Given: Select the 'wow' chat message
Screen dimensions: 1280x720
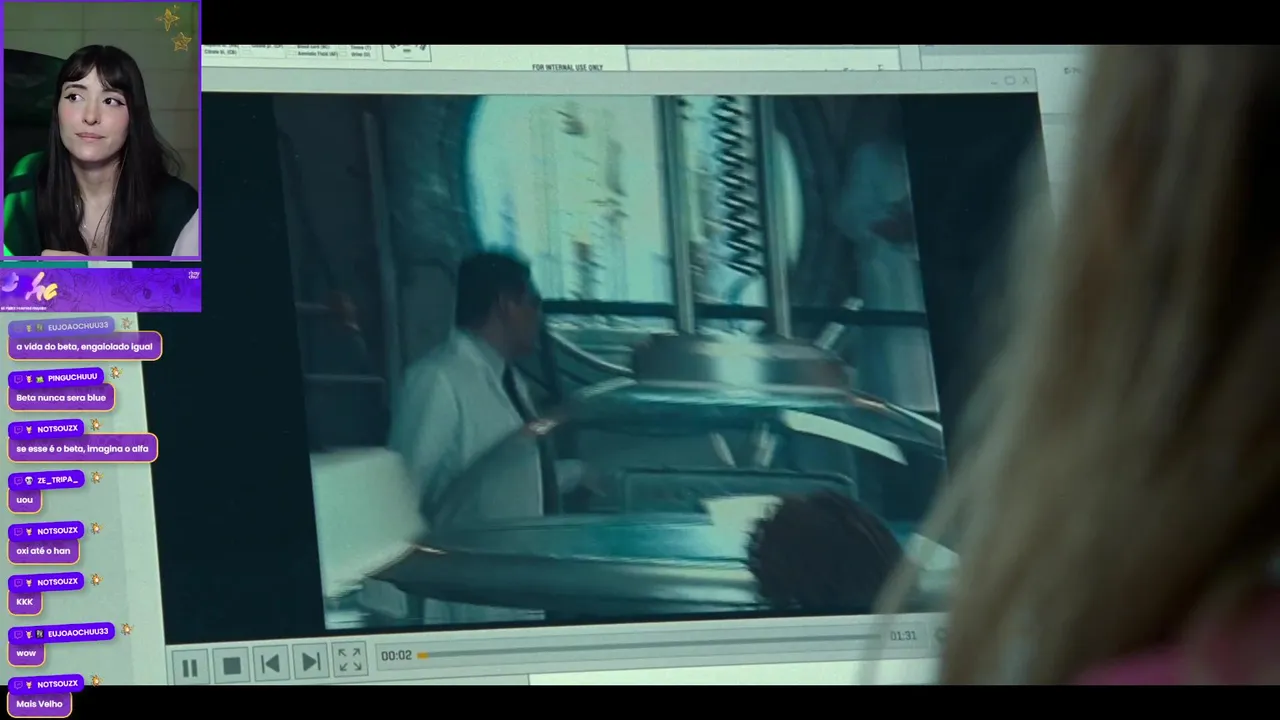Looking at the screenshot, I should tap(26, 652).
